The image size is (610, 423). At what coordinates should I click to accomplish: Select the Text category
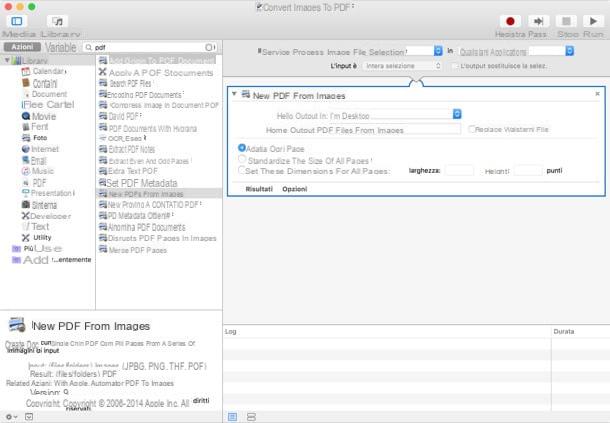pyautogui.click(x=40, y=226)
